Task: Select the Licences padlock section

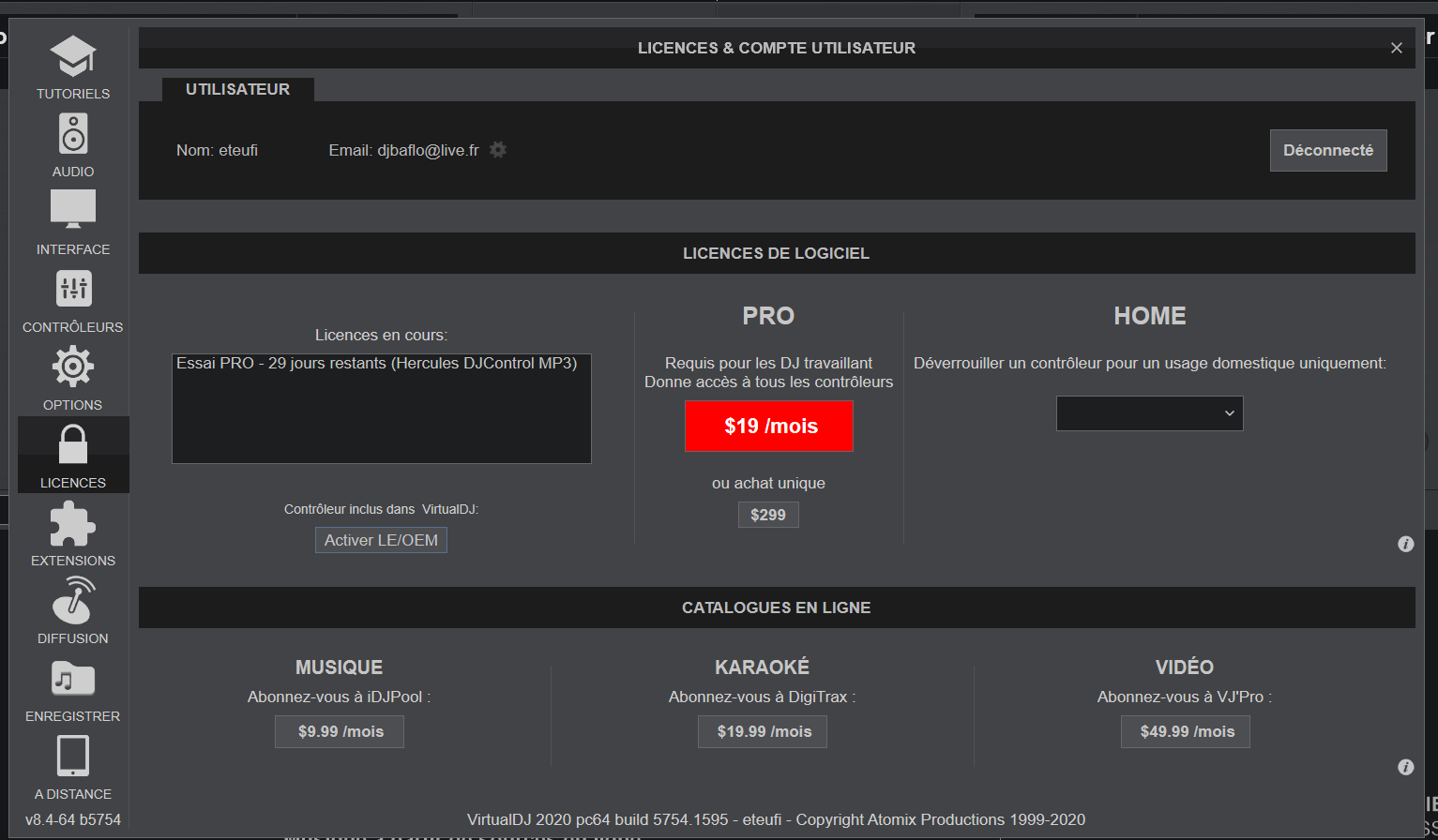Action: pos(73,456)
